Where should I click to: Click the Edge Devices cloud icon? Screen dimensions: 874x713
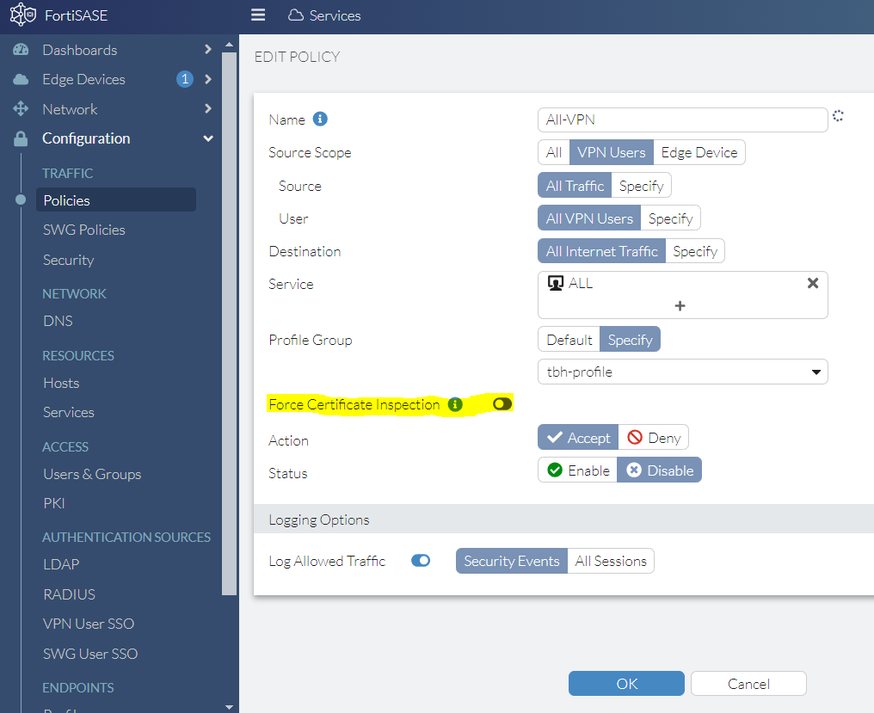point(21,79)
